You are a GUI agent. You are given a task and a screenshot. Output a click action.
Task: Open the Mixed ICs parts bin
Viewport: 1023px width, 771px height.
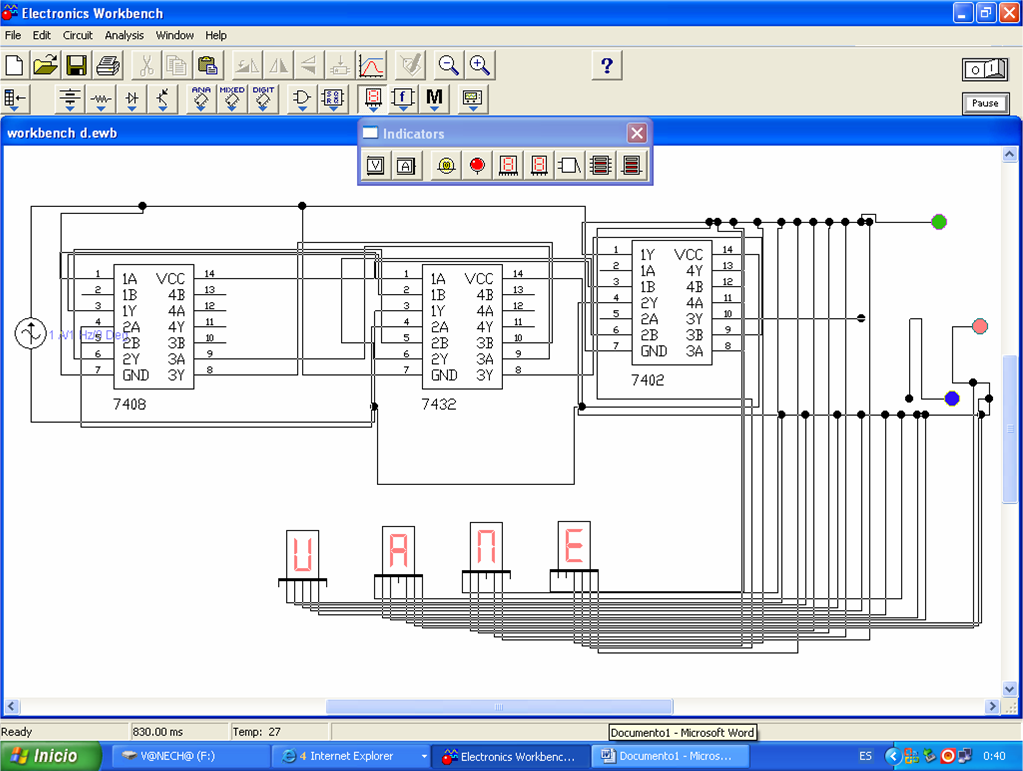click(x=232, y=98)
